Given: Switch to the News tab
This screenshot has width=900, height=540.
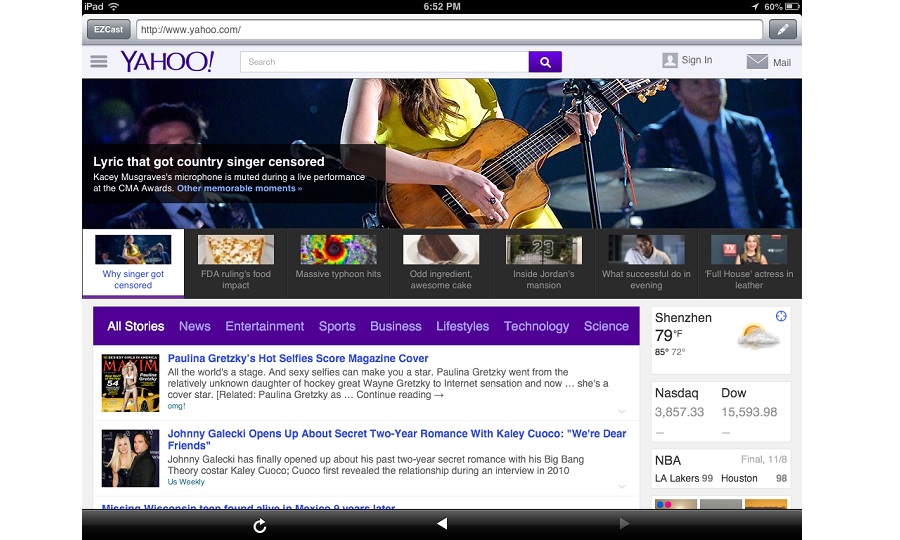Looking at the screenshot, I should click(x=195, y=326).
